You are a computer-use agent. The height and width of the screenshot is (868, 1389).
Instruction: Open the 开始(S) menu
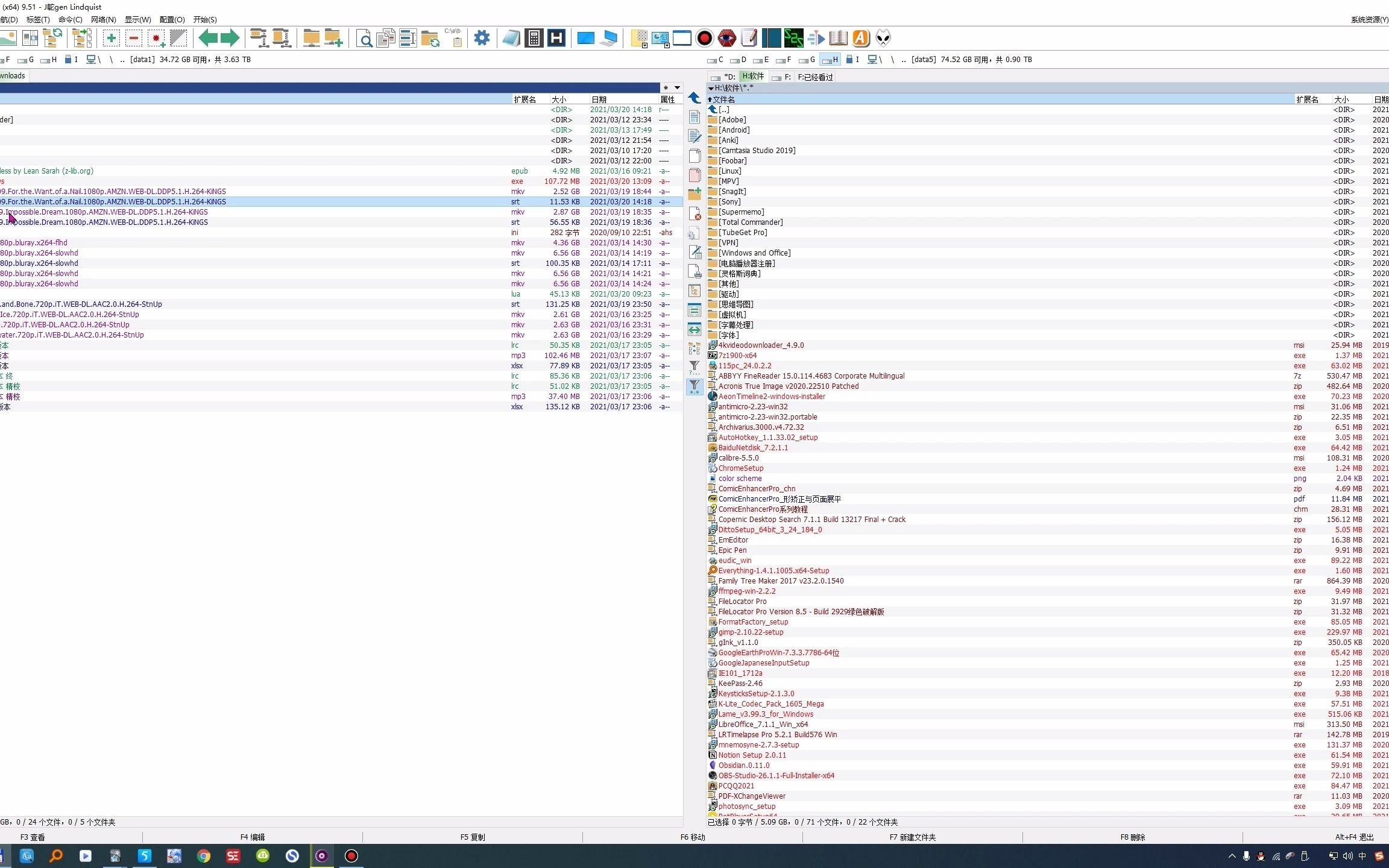[205, 20]
